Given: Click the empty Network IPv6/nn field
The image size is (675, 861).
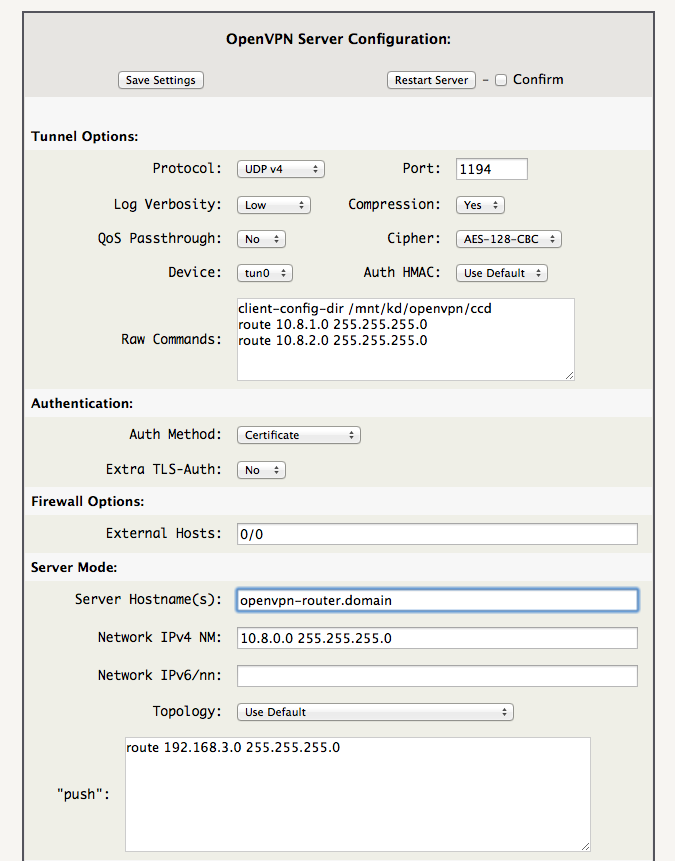Looking at the screenshot, I should pyautogui.click(x=437, y=676).
